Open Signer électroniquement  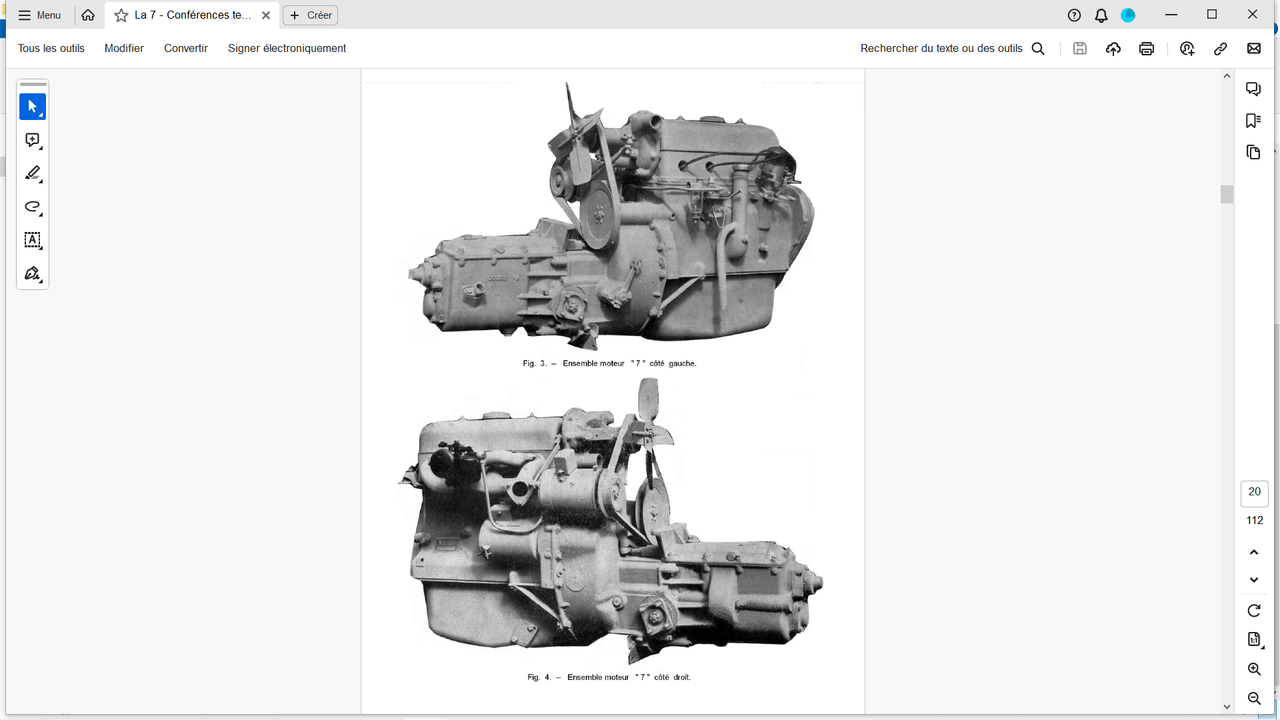(287, 48)
